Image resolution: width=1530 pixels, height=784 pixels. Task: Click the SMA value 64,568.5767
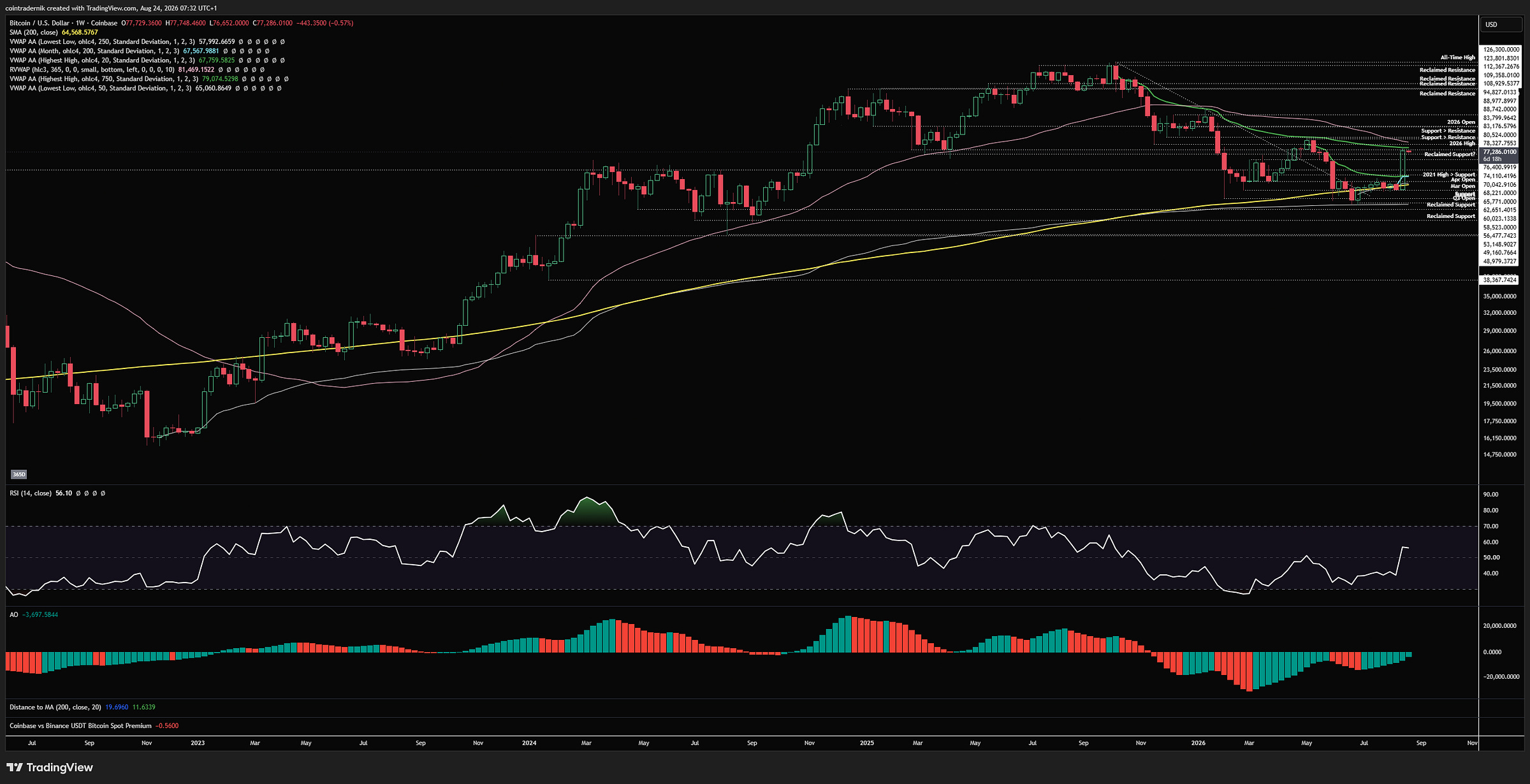point(80,33)
